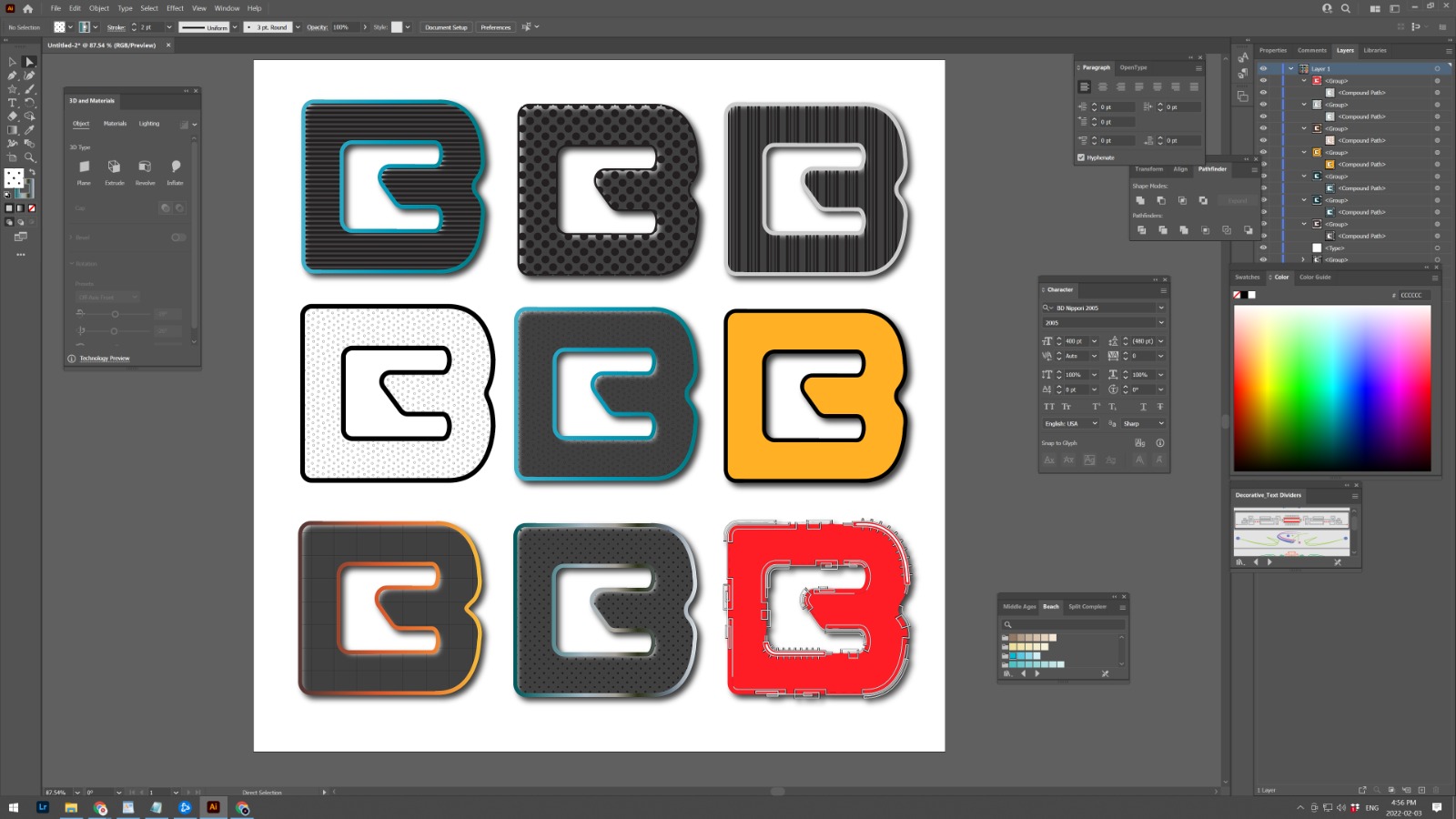Click the All Caps icon in Character panel
Viewport: 1456px width, 819px height.
point(1049,407)
